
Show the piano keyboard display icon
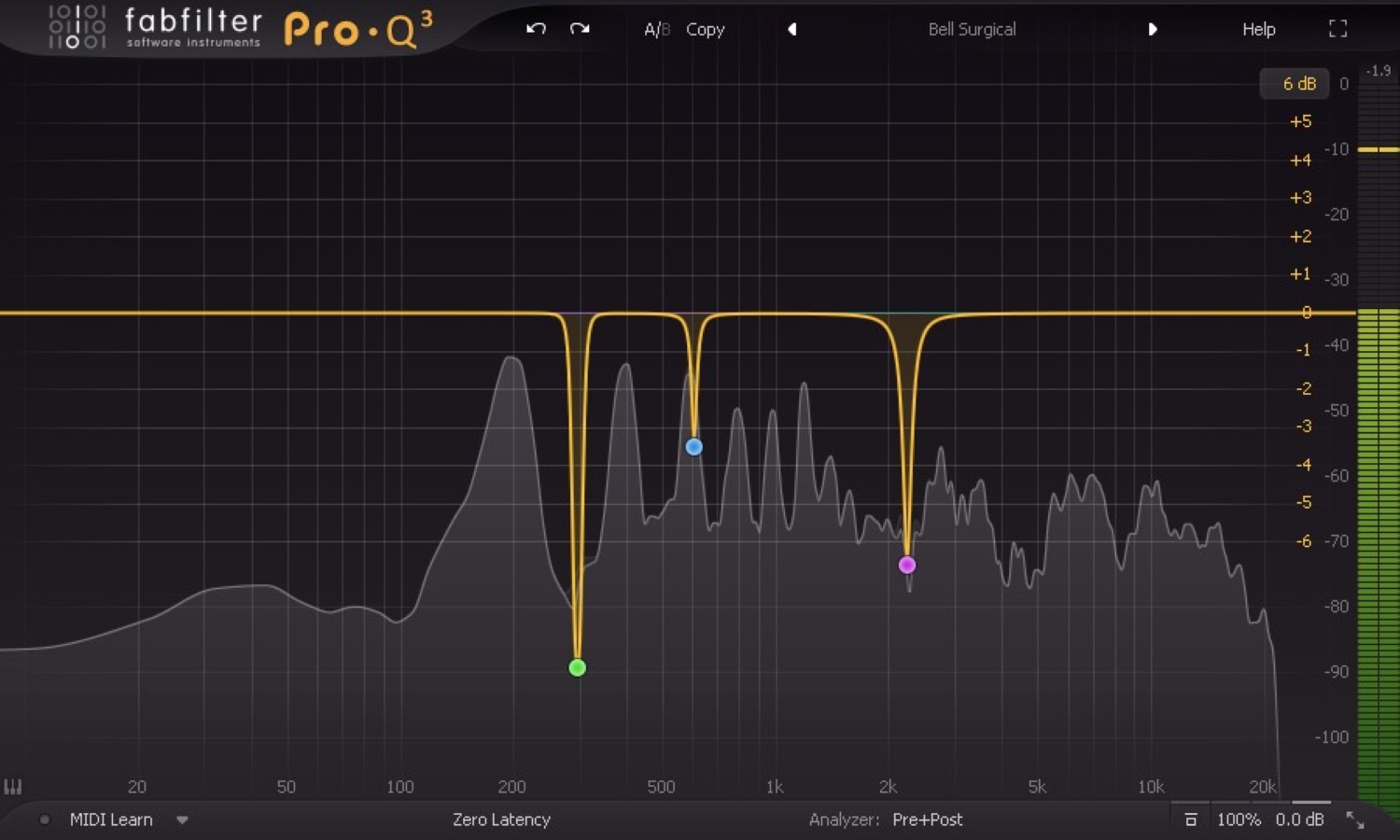(x=13, y=787)
